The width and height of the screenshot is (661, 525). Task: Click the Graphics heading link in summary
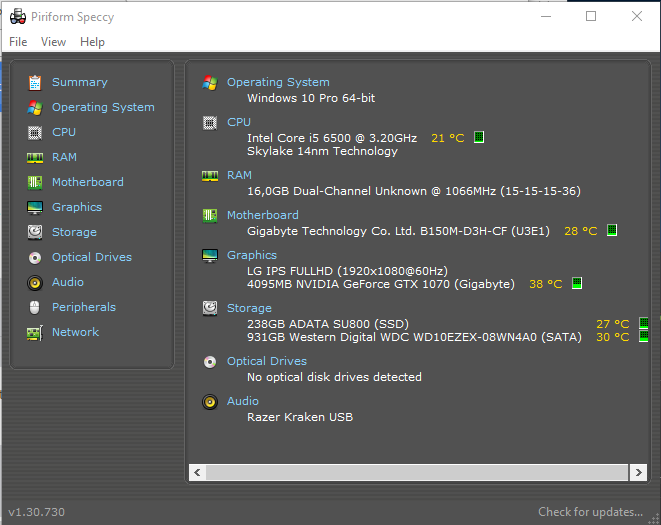pyautogui.click(x=252, y=255)
